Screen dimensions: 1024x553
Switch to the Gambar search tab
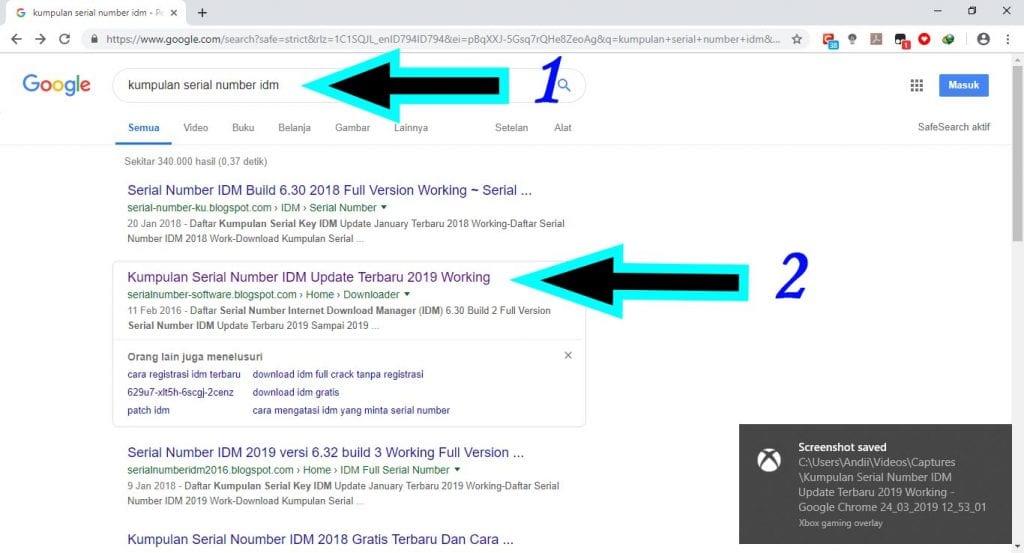[353, 127]
